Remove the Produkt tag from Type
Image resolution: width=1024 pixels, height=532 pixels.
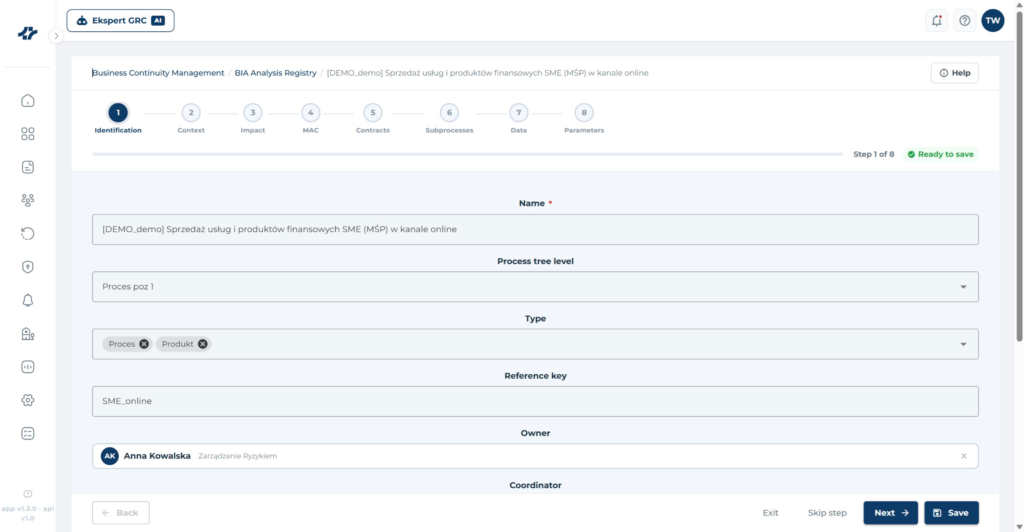click(x=202, y=344)
